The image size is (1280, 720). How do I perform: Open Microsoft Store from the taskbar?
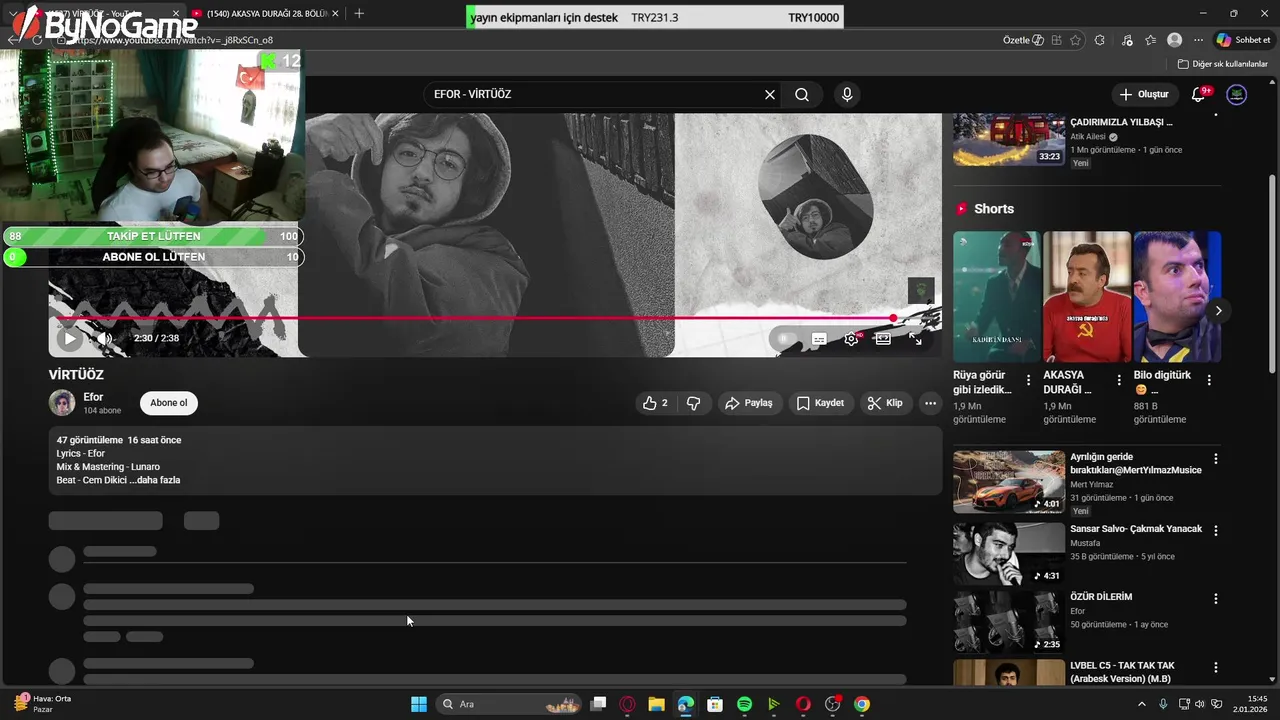click(x=715, y=704)
